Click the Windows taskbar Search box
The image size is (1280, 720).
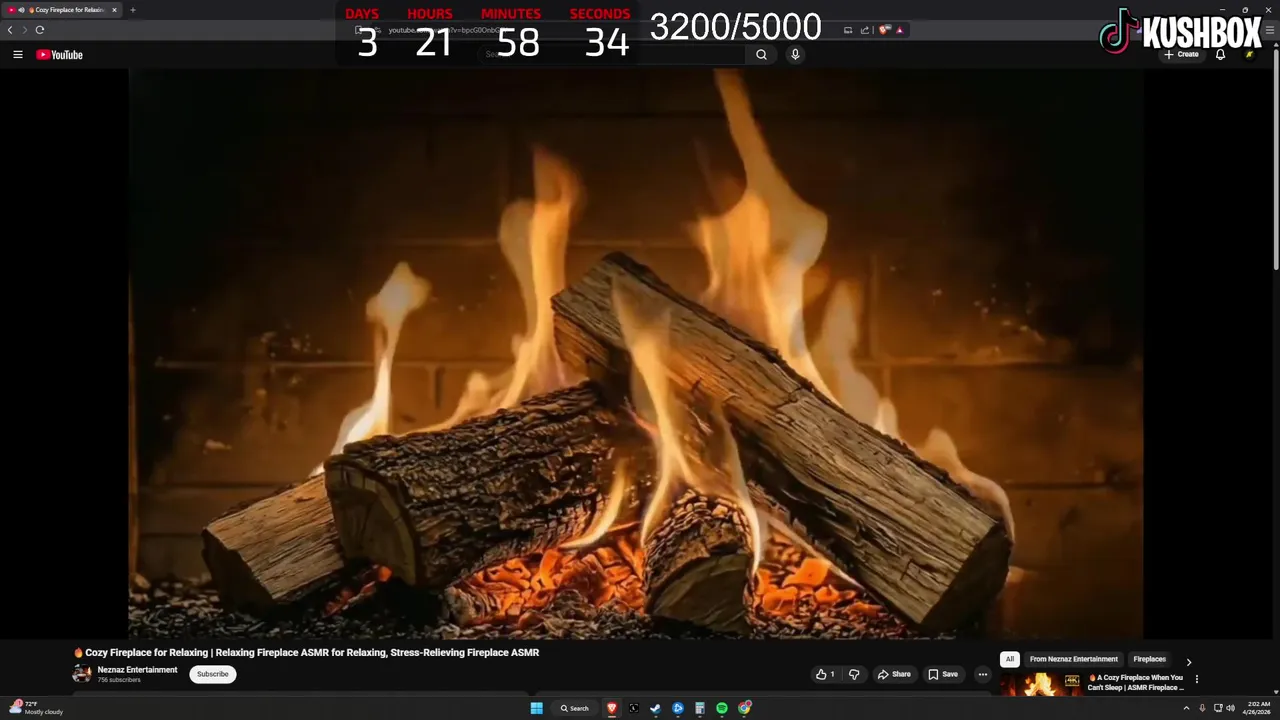[x=575, y=708]
